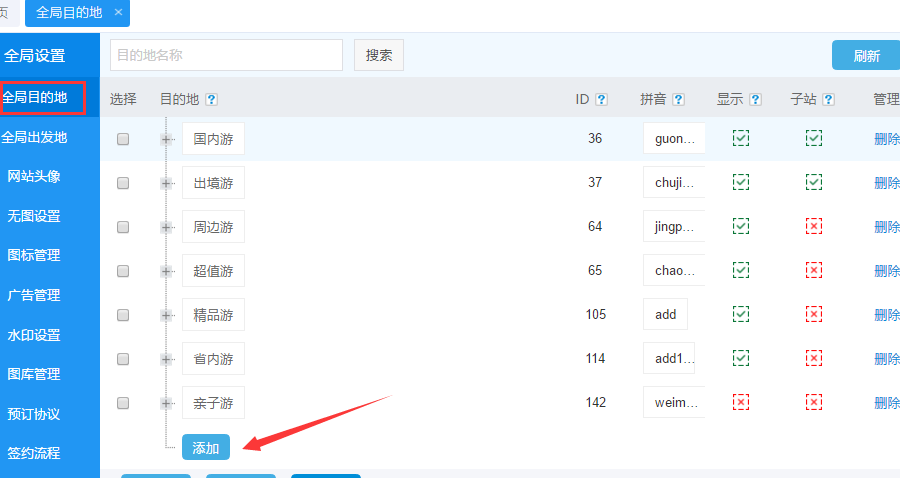Tick the checkbox for 精品游 row
The height and width of the screenshot is (478, 900).
tap(123, 315)
